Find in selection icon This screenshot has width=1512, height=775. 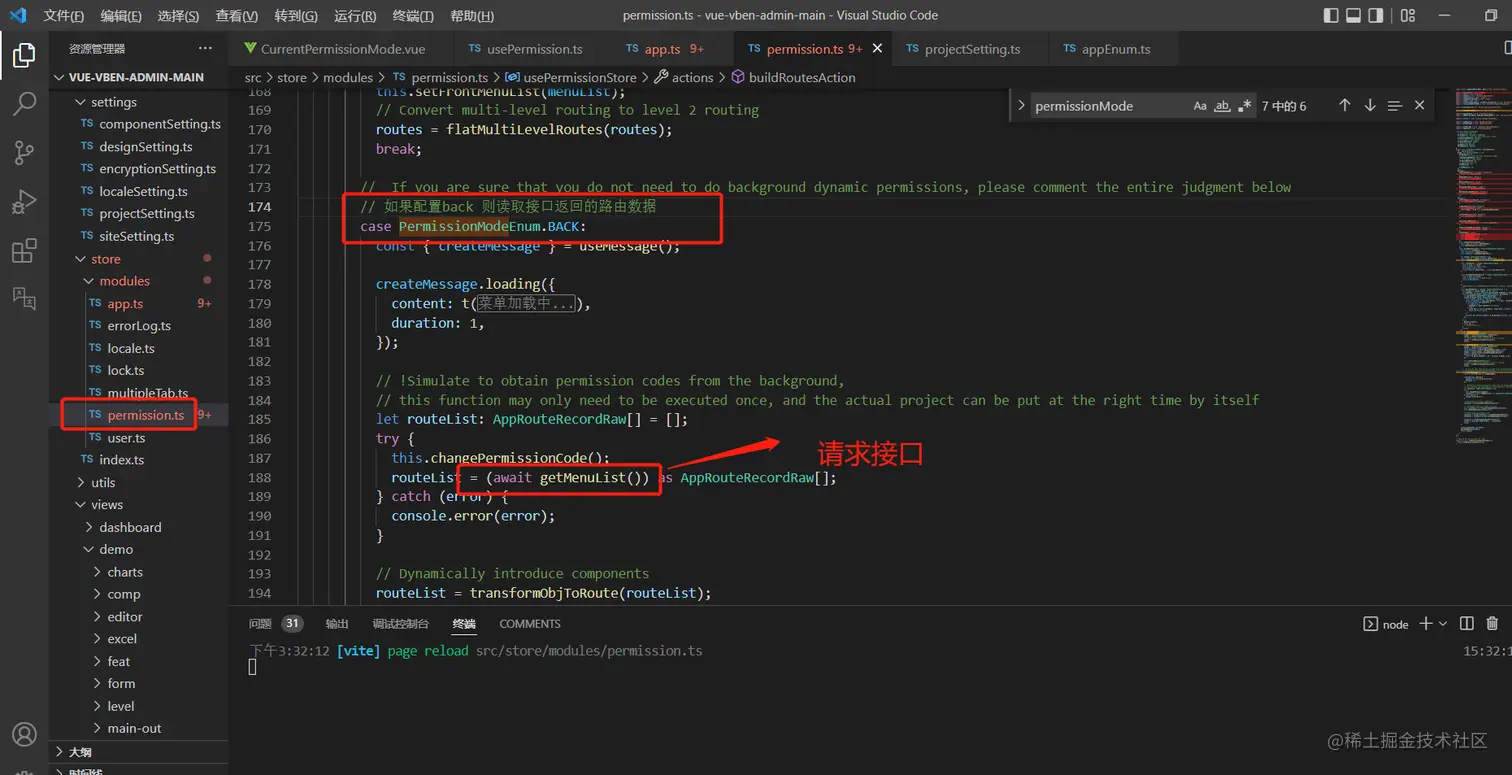(x=1395, y=105)
